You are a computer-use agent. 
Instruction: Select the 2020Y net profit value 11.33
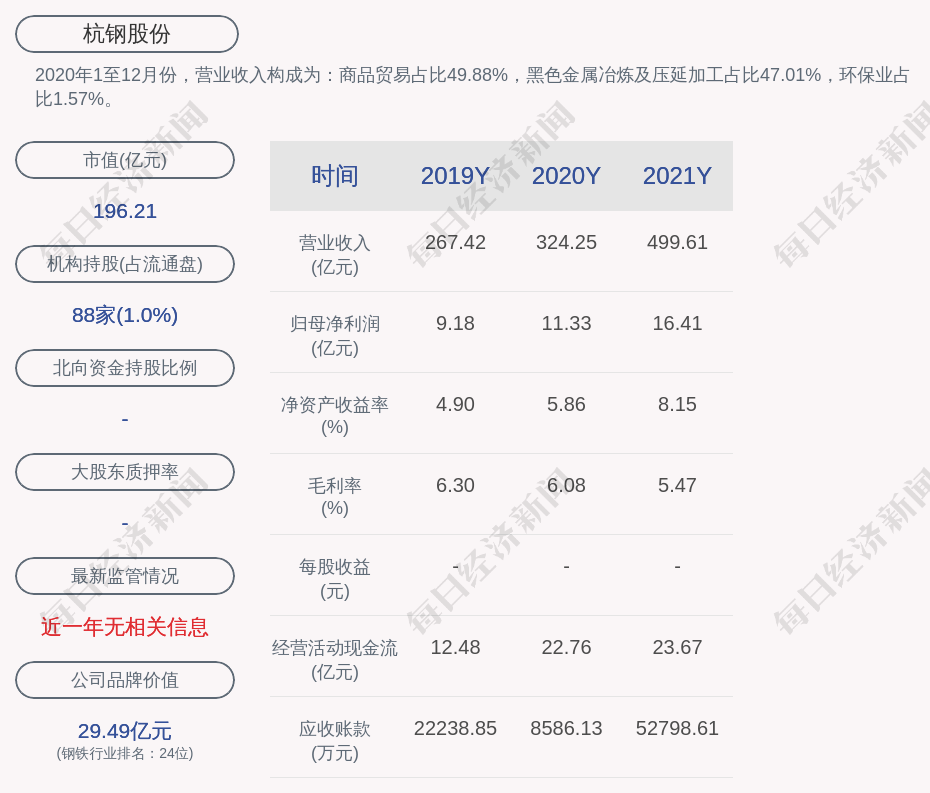tap(566, 323)
